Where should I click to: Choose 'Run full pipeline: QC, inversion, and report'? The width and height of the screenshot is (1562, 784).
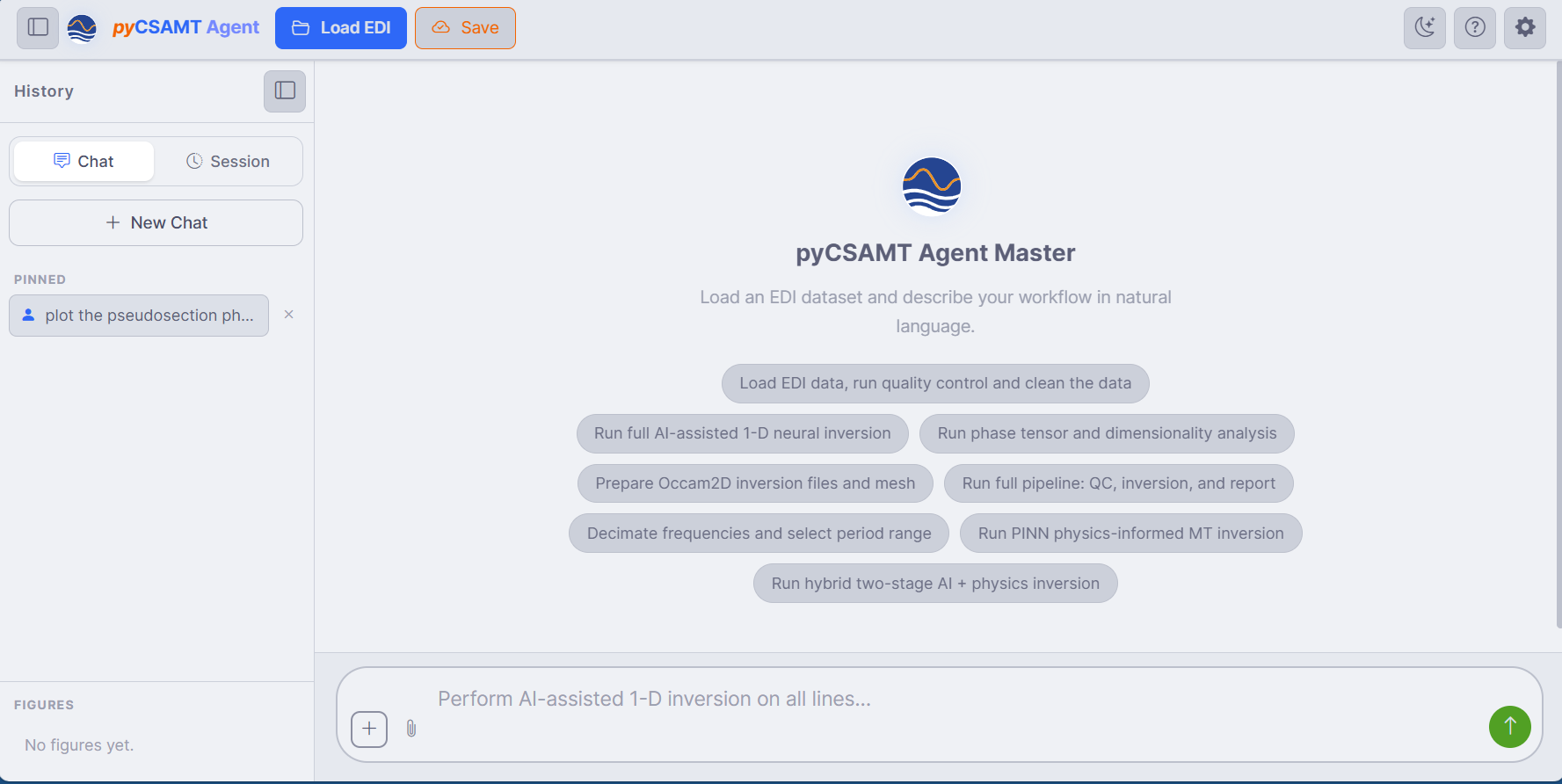[1119, 483]
